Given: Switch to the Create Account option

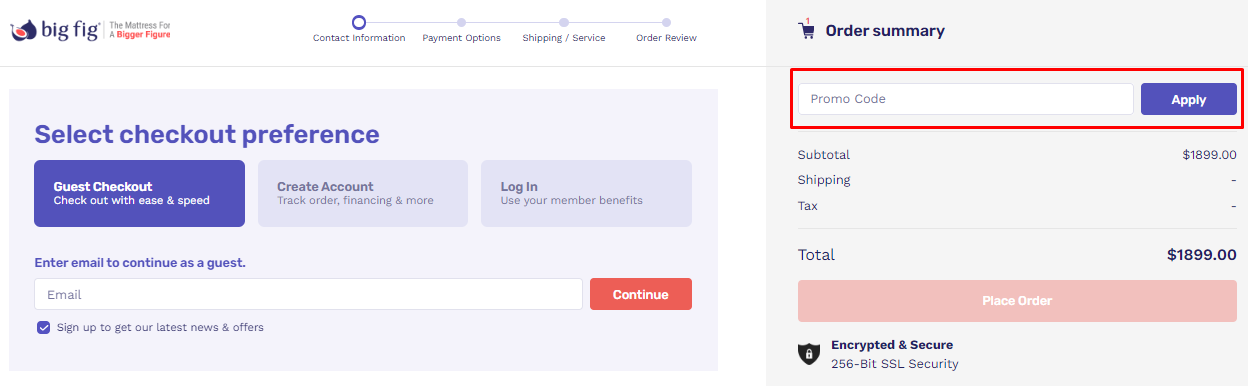Looking at the screenshot, I should [363, 194].
